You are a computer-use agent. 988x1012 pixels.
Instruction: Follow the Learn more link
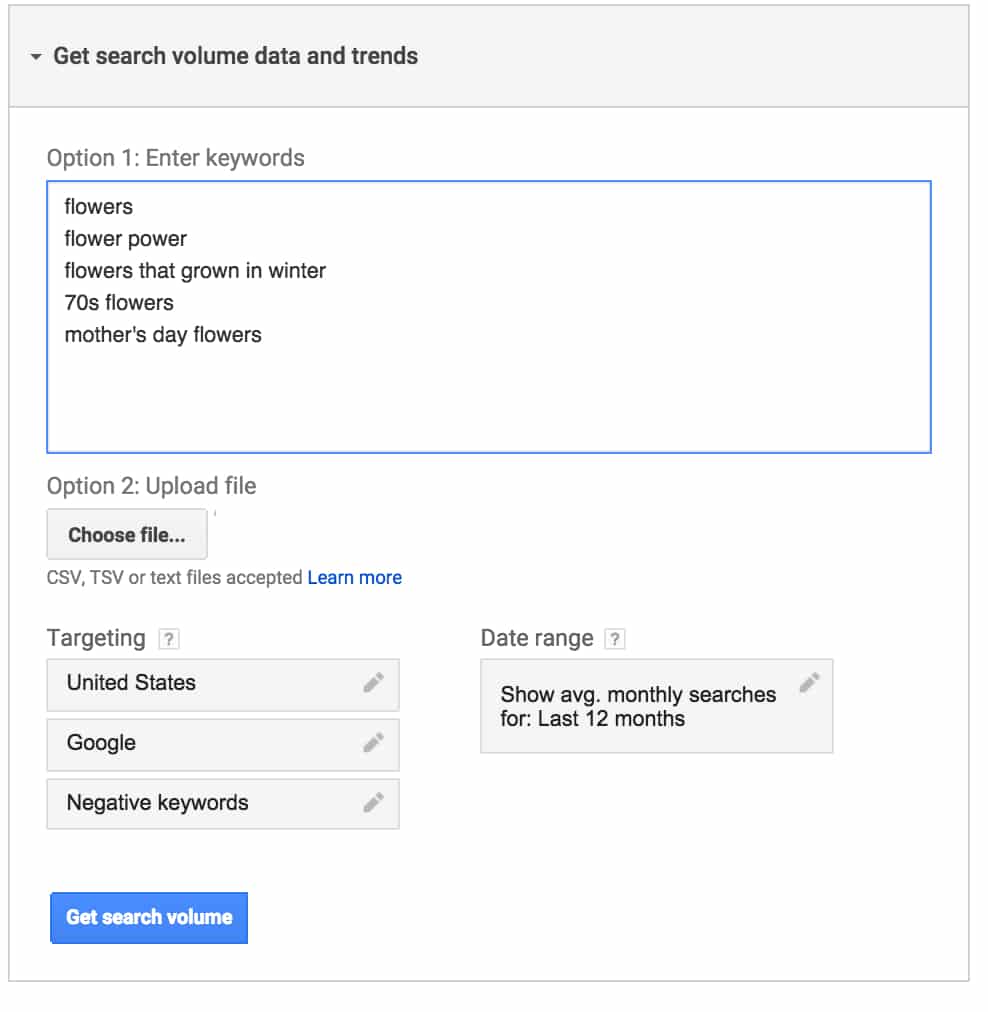pyautogui.click(x=355, y=578)
